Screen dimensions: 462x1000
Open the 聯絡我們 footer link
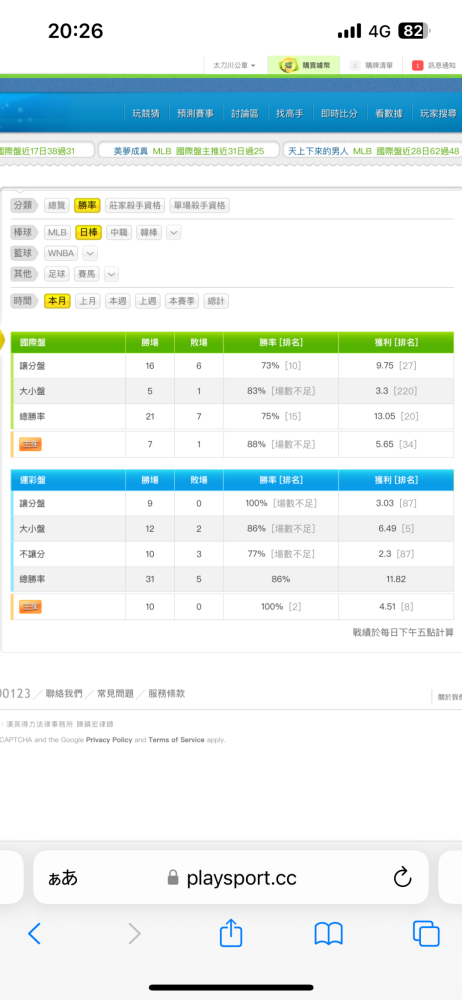(x=64, y=693)
